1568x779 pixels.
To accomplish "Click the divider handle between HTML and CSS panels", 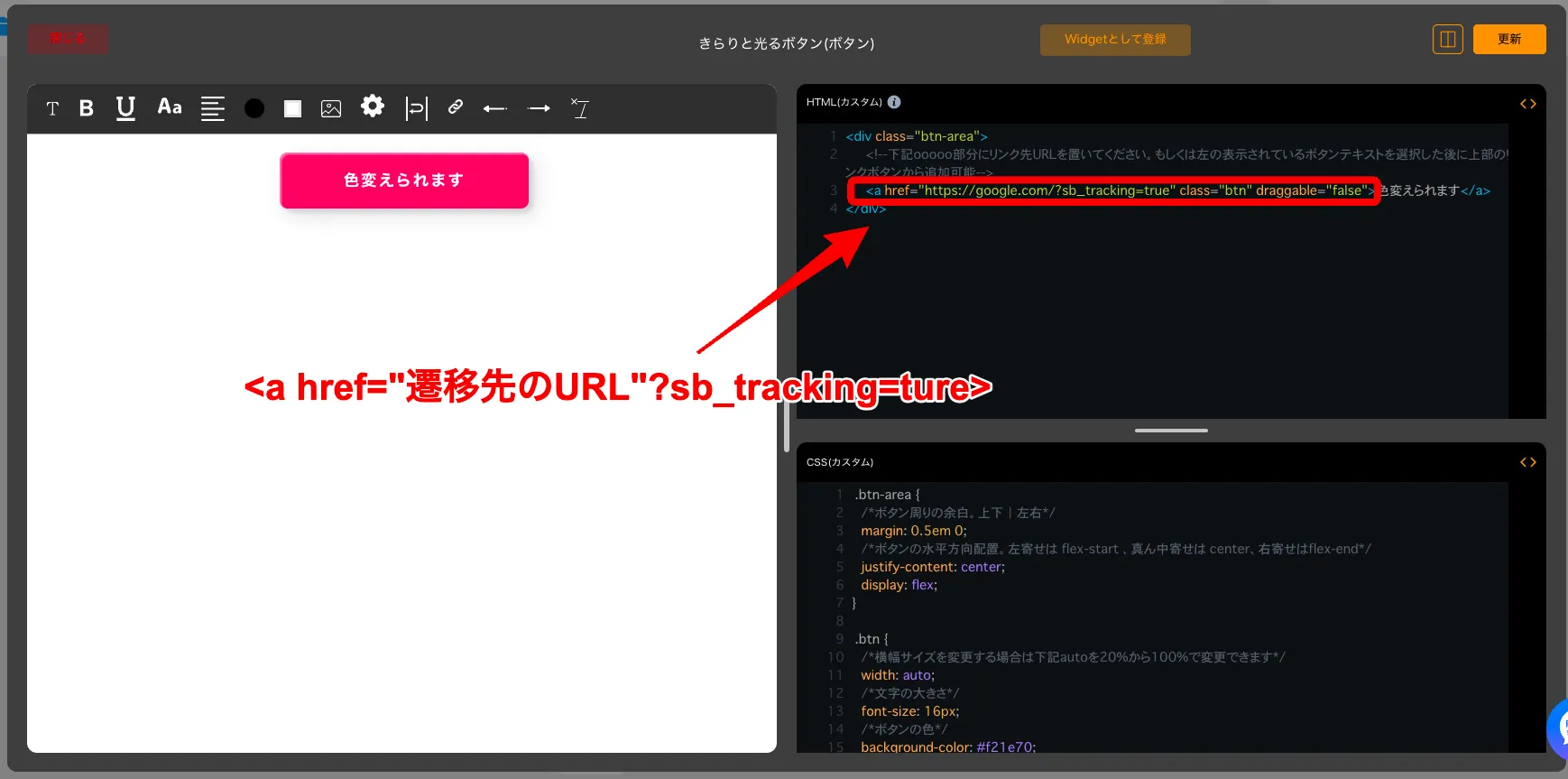I will pos(1171,431).
